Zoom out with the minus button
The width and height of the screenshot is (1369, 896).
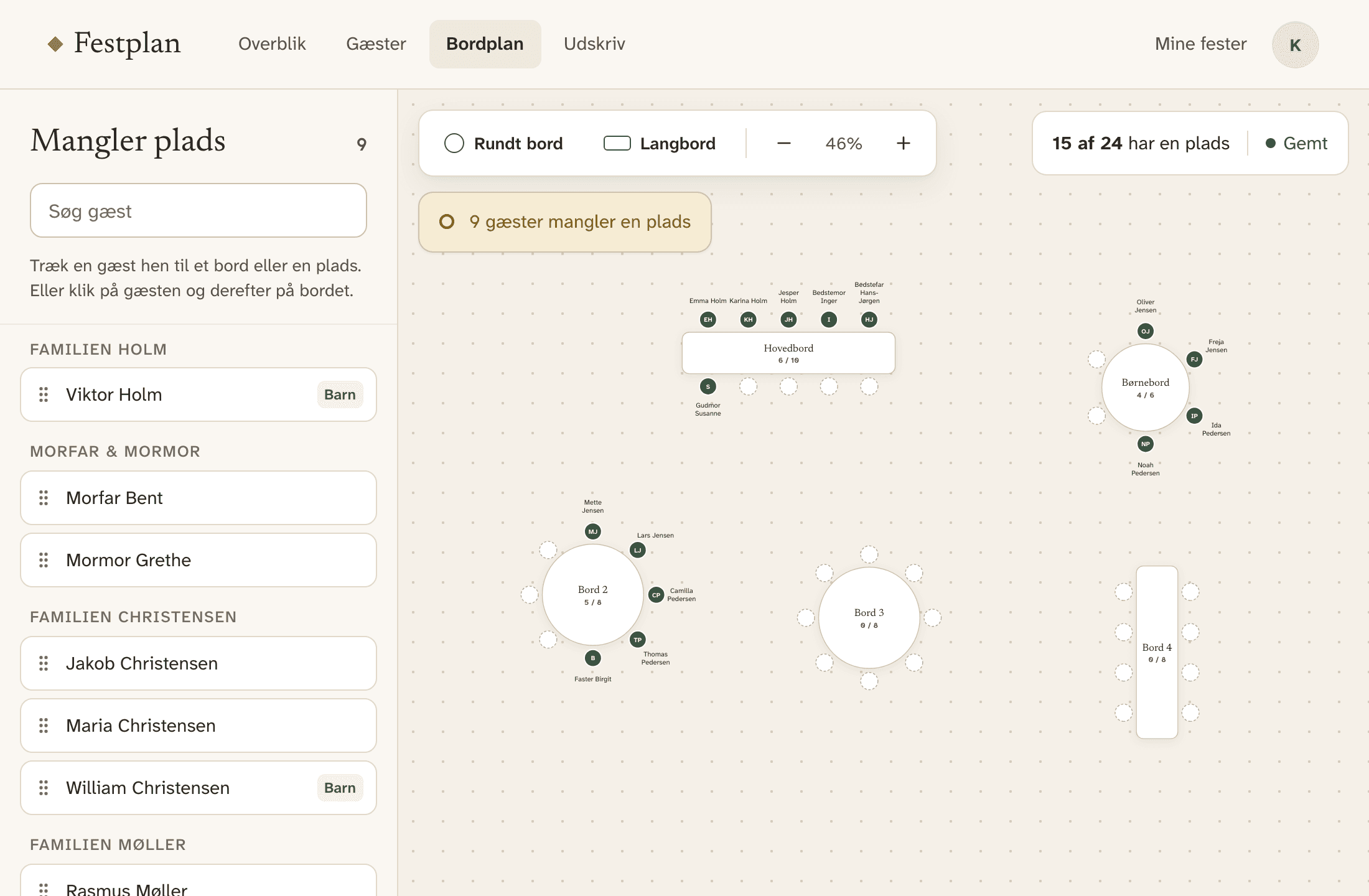pyautogui.click(x=784, y=143)
